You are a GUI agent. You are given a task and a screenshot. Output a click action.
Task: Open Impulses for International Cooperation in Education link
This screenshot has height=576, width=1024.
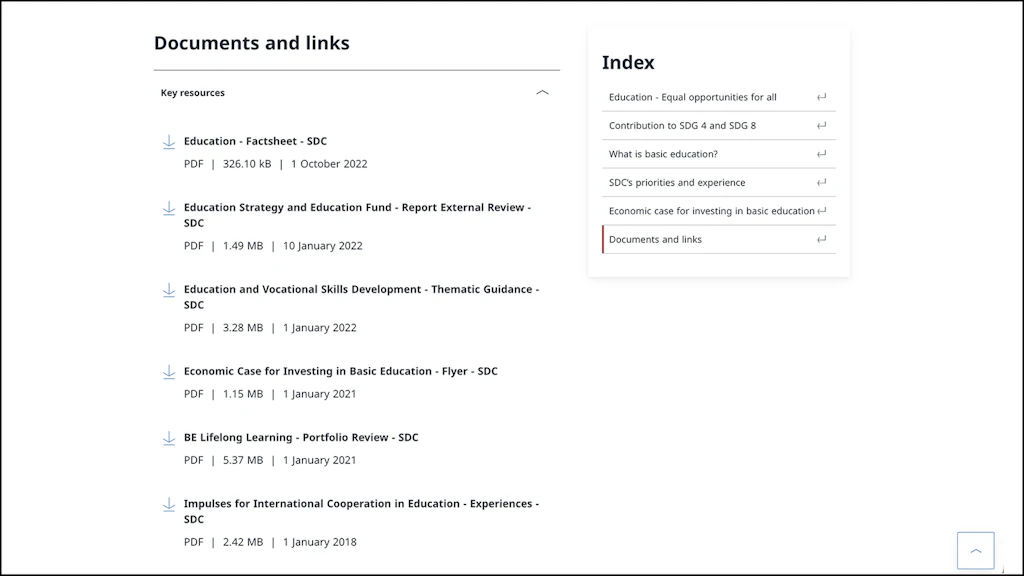click(x=361, y=511)
